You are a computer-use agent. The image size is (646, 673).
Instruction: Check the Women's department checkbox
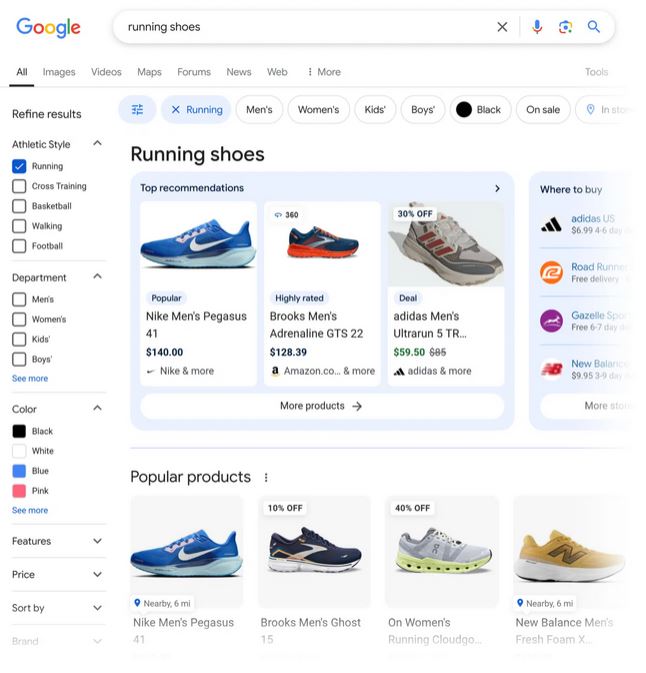point(19,319)
